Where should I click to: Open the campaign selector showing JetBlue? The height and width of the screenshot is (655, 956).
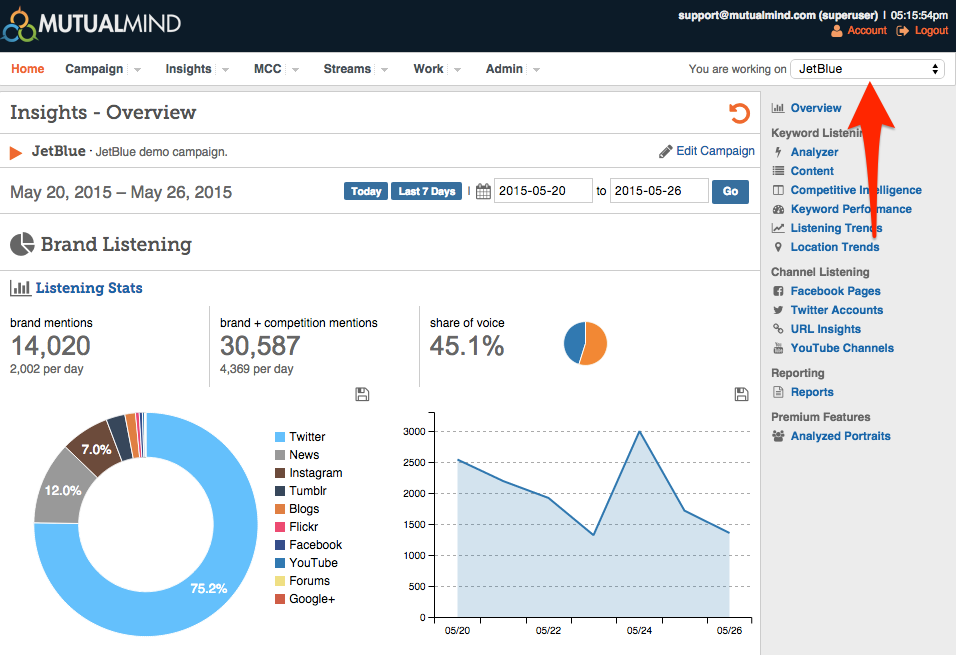867,69
